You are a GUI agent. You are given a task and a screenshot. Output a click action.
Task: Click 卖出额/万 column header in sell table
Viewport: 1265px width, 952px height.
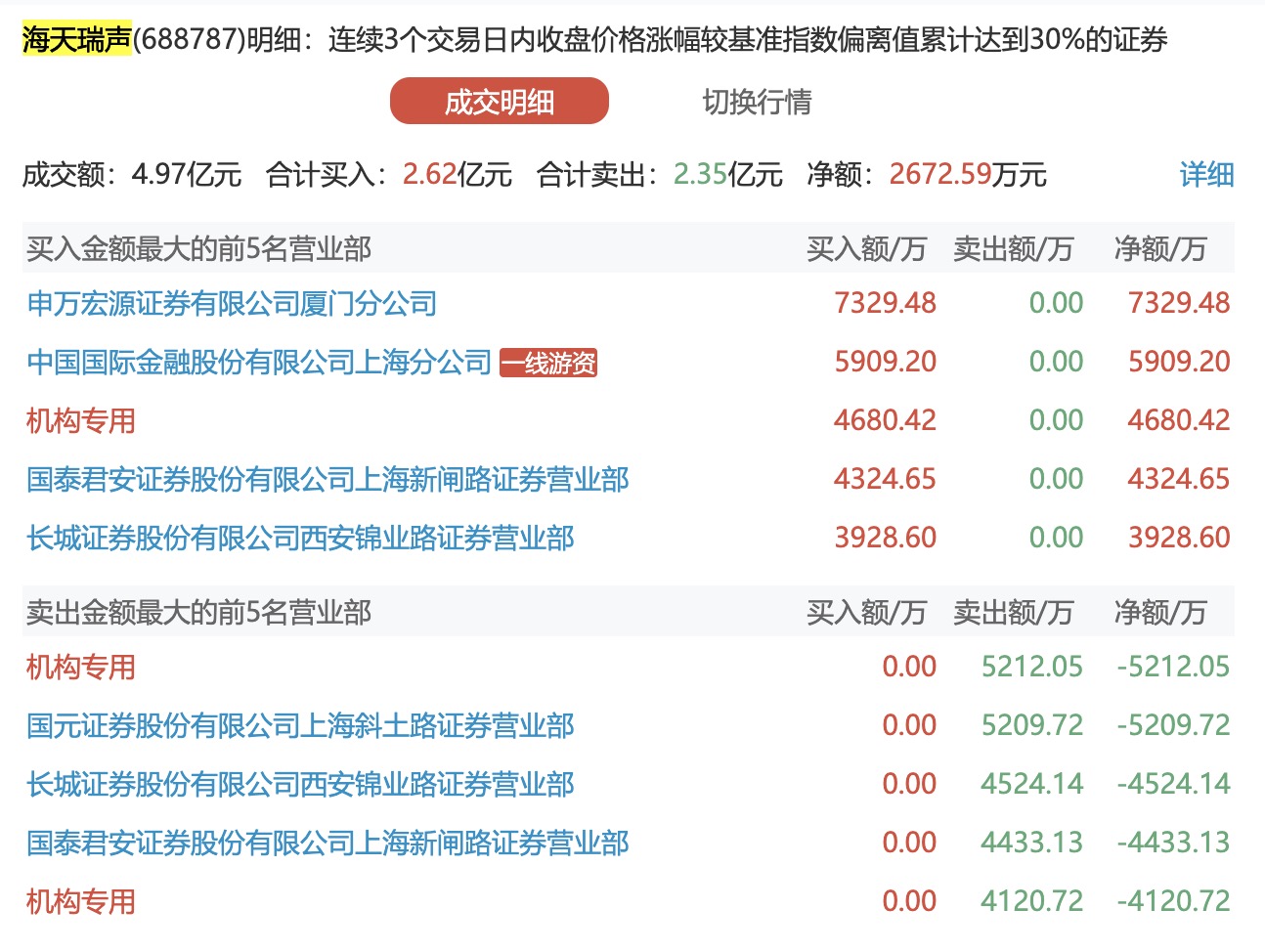(x=1013, y=613)
